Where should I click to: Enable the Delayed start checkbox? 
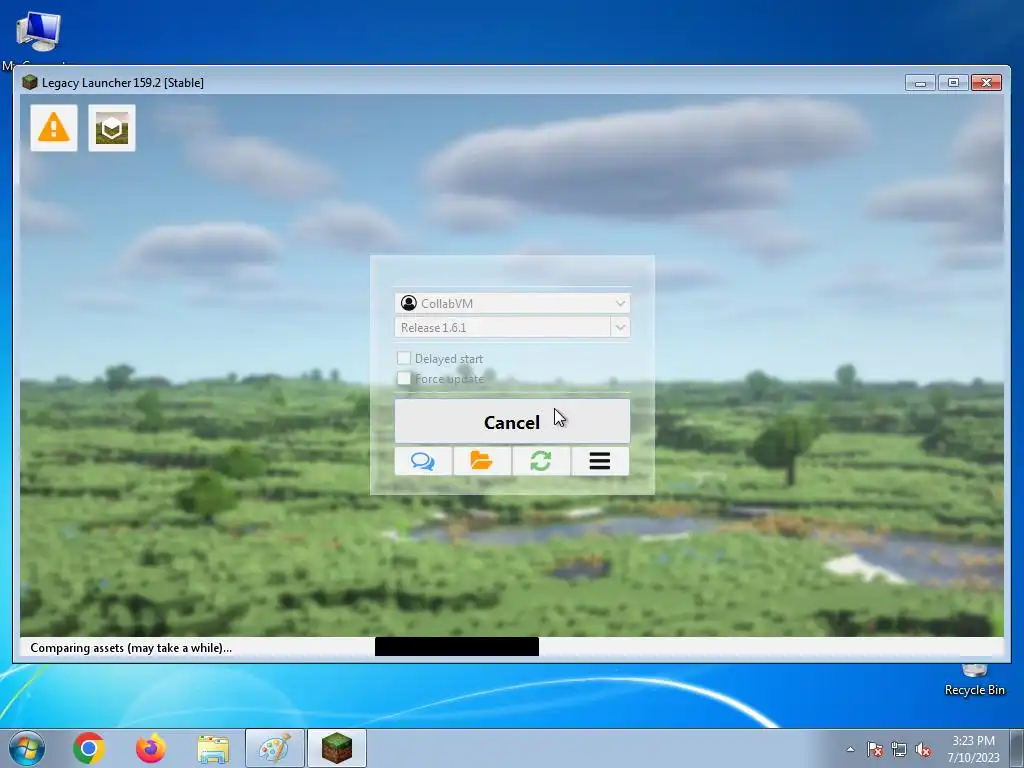pyautogui.click(x=404, y=358)
